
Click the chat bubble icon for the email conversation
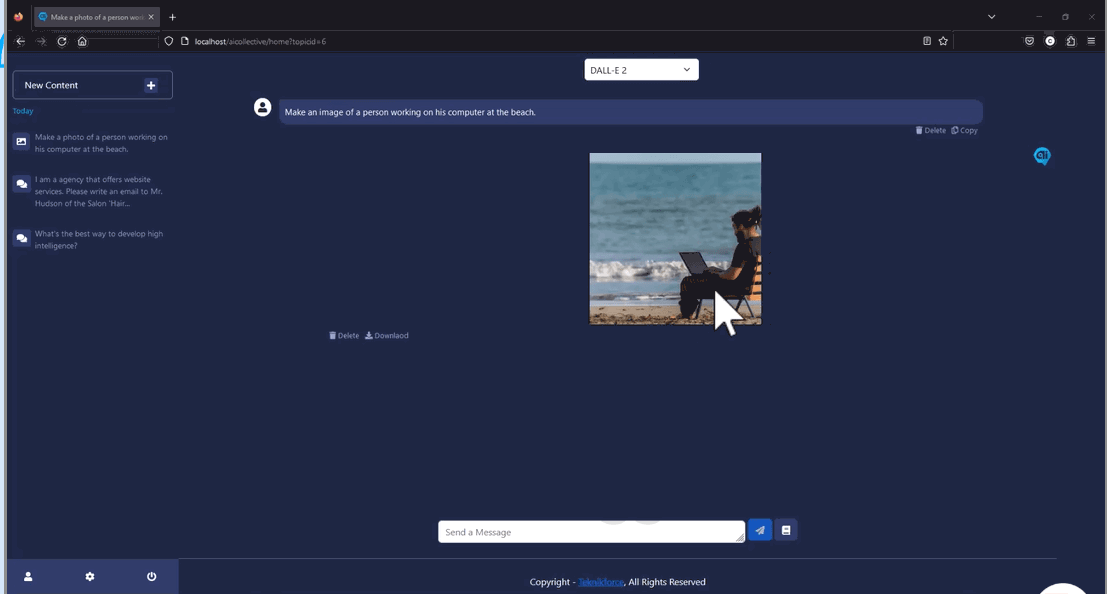pyautogui.click(x=21, y=184)
